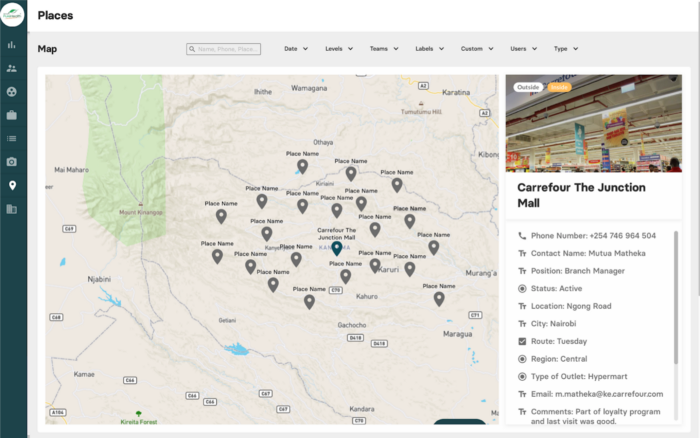Click the map pin next to Karuri label
This screenshot has height=438, width=700.
click(375, 266)
